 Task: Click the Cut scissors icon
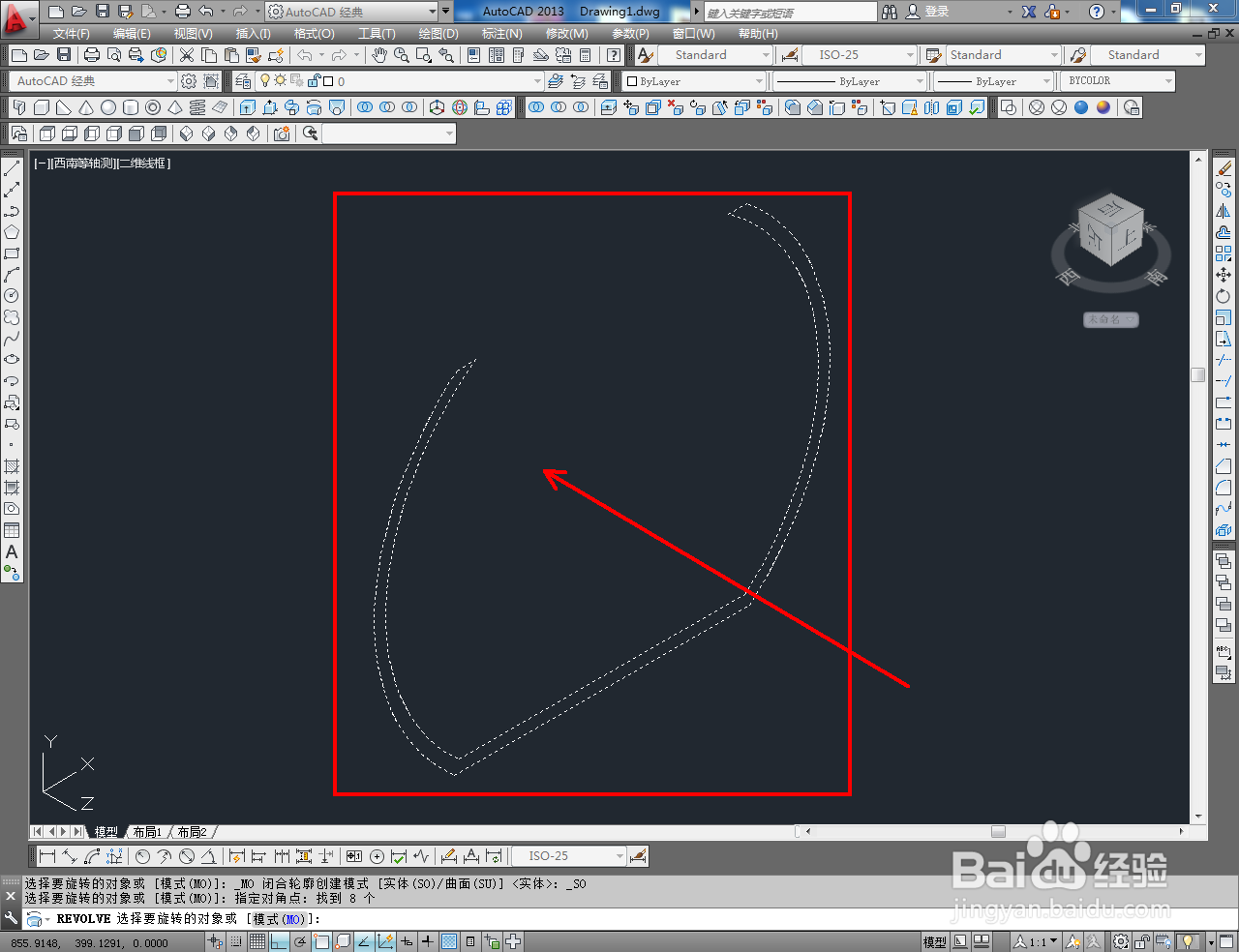[187, 55]
